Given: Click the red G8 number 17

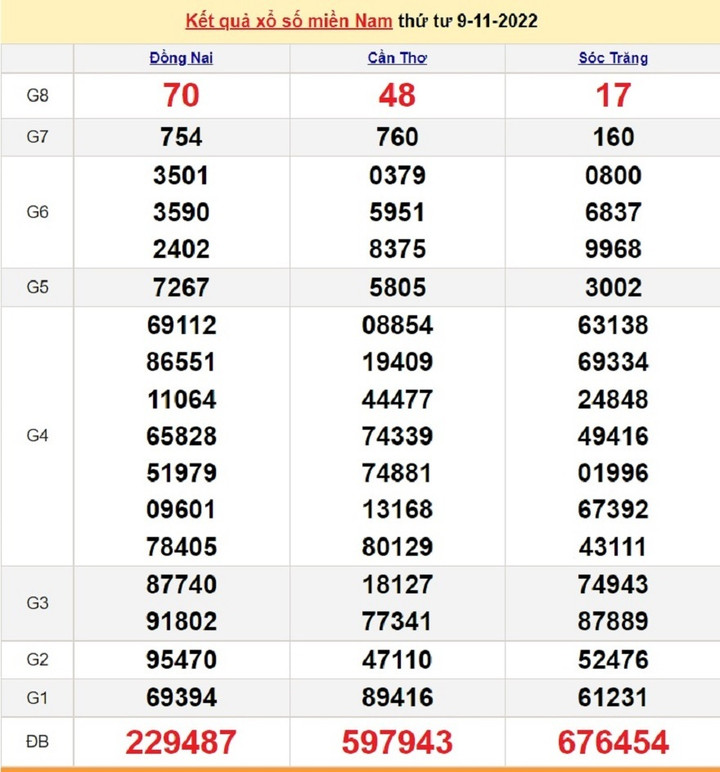Looking at the screenshot, I should [613, 95].
